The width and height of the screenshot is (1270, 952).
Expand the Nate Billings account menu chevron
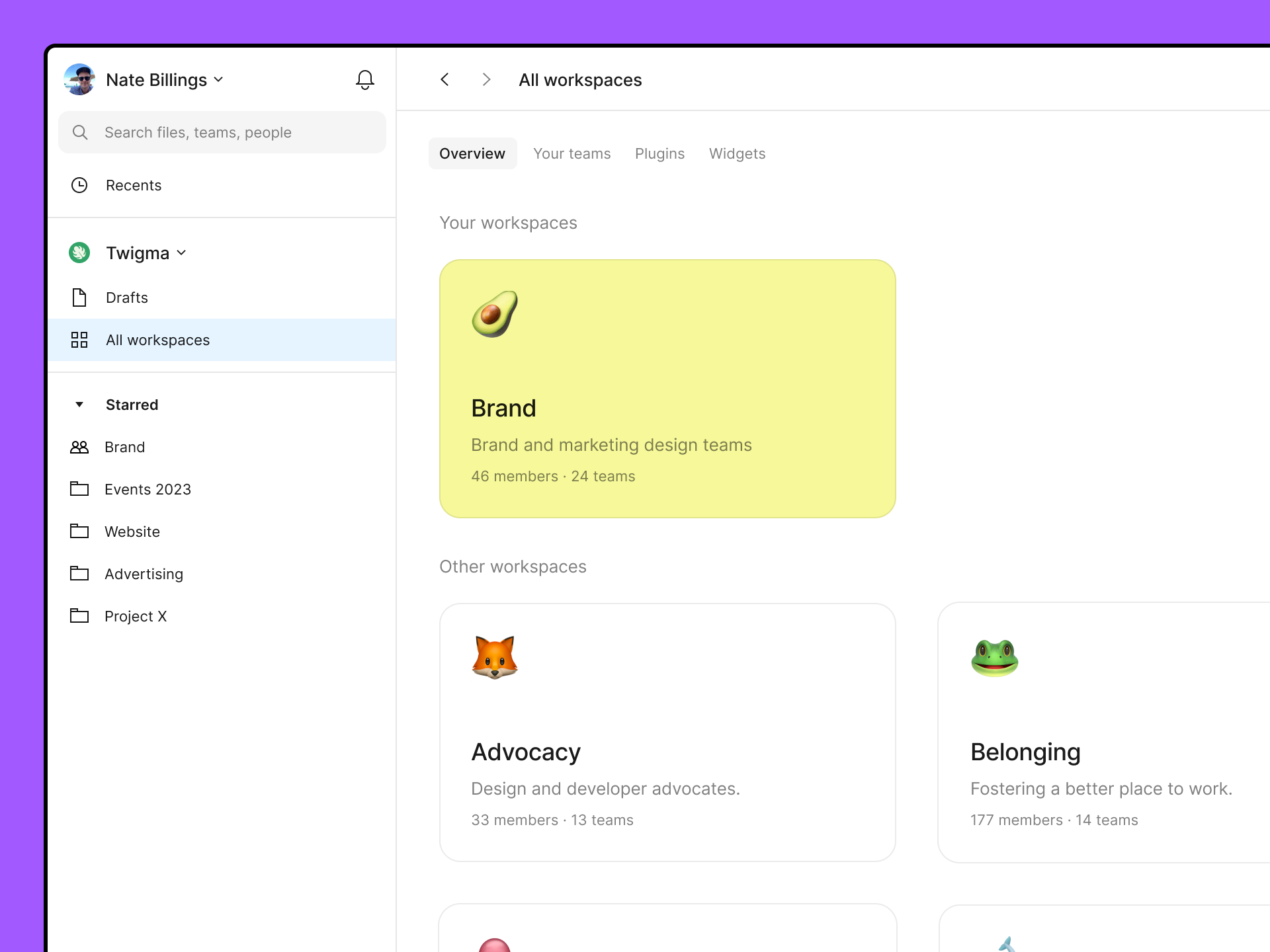point(219,80)
